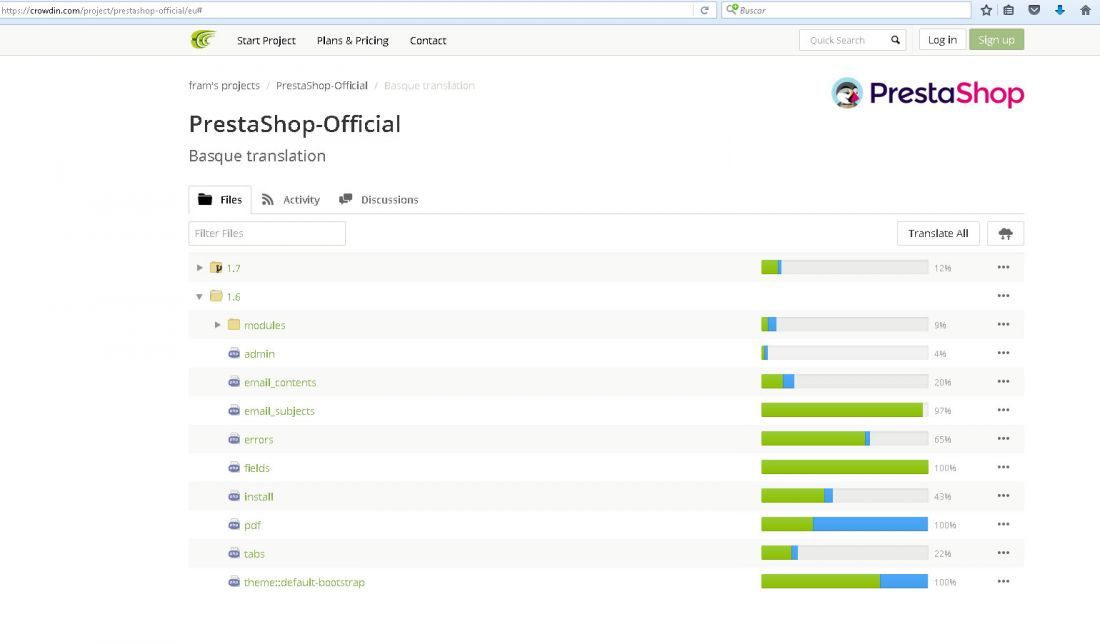Focus the browser Buscar search box
This screenshot has height=644, width=1100.
[x=847, y=11]
